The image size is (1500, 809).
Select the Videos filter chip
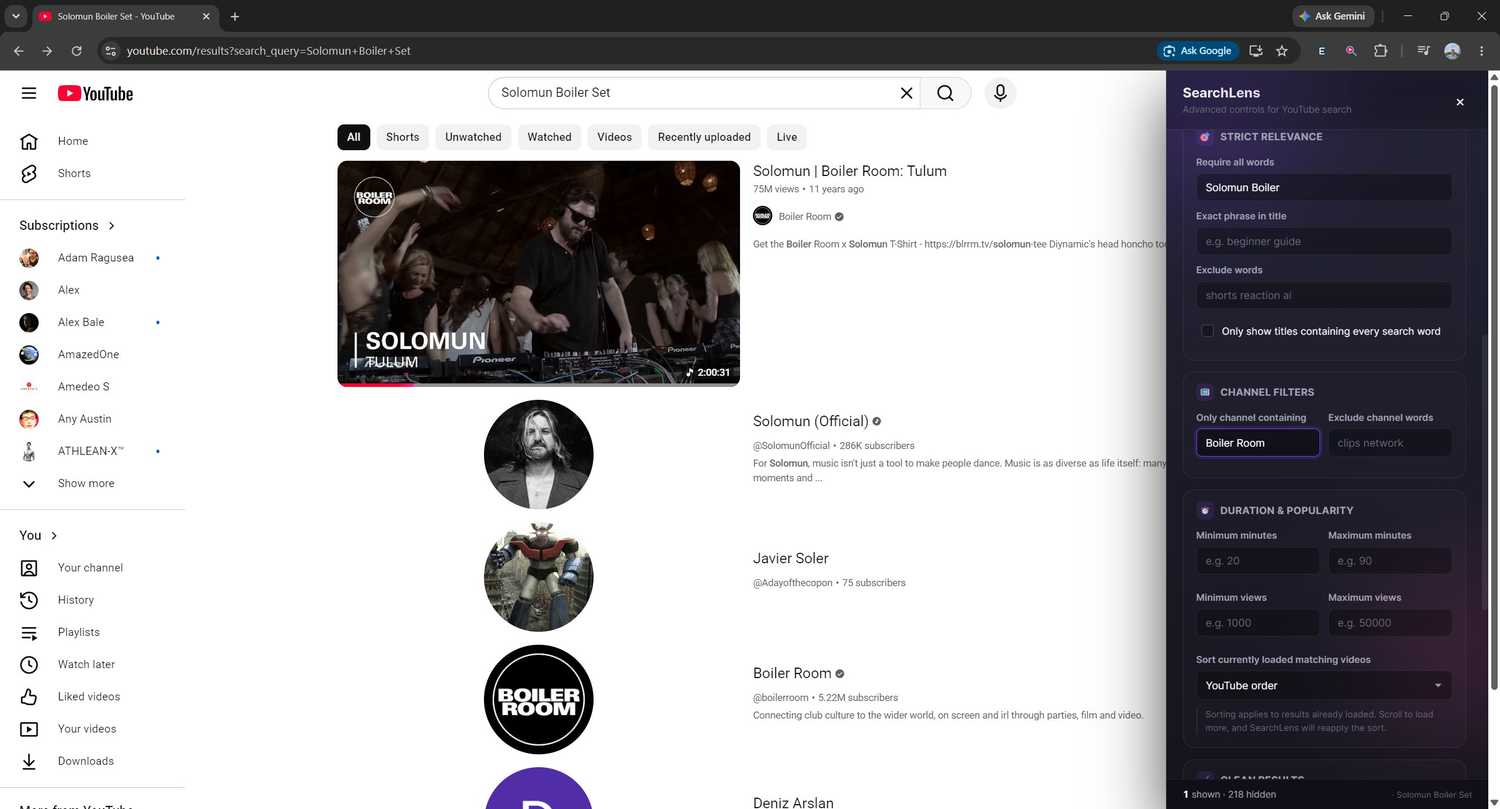click(x=615, y=137)
